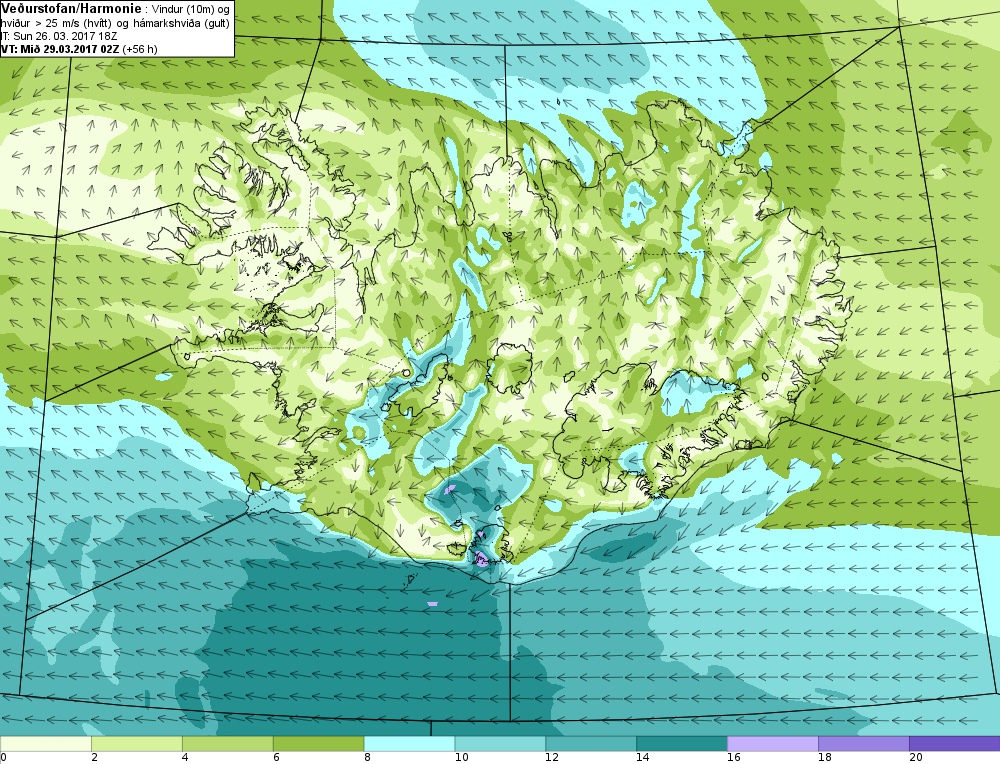Click the legend scale label '0'
Viewport: 1000px width, 764px height.
(3, 758)
